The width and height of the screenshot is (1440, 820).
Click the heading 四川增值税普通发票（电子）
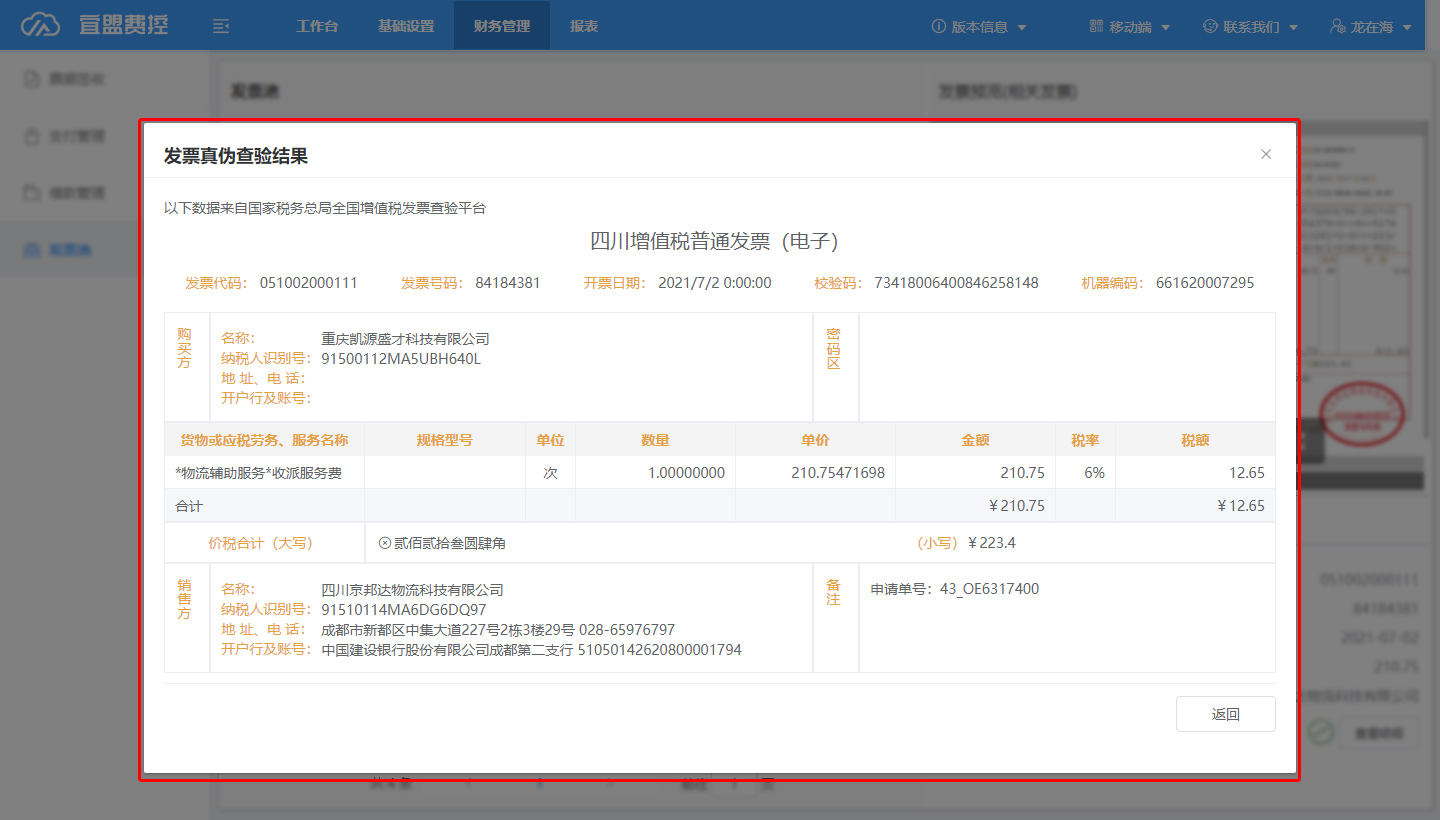click(x=714, y=241)
